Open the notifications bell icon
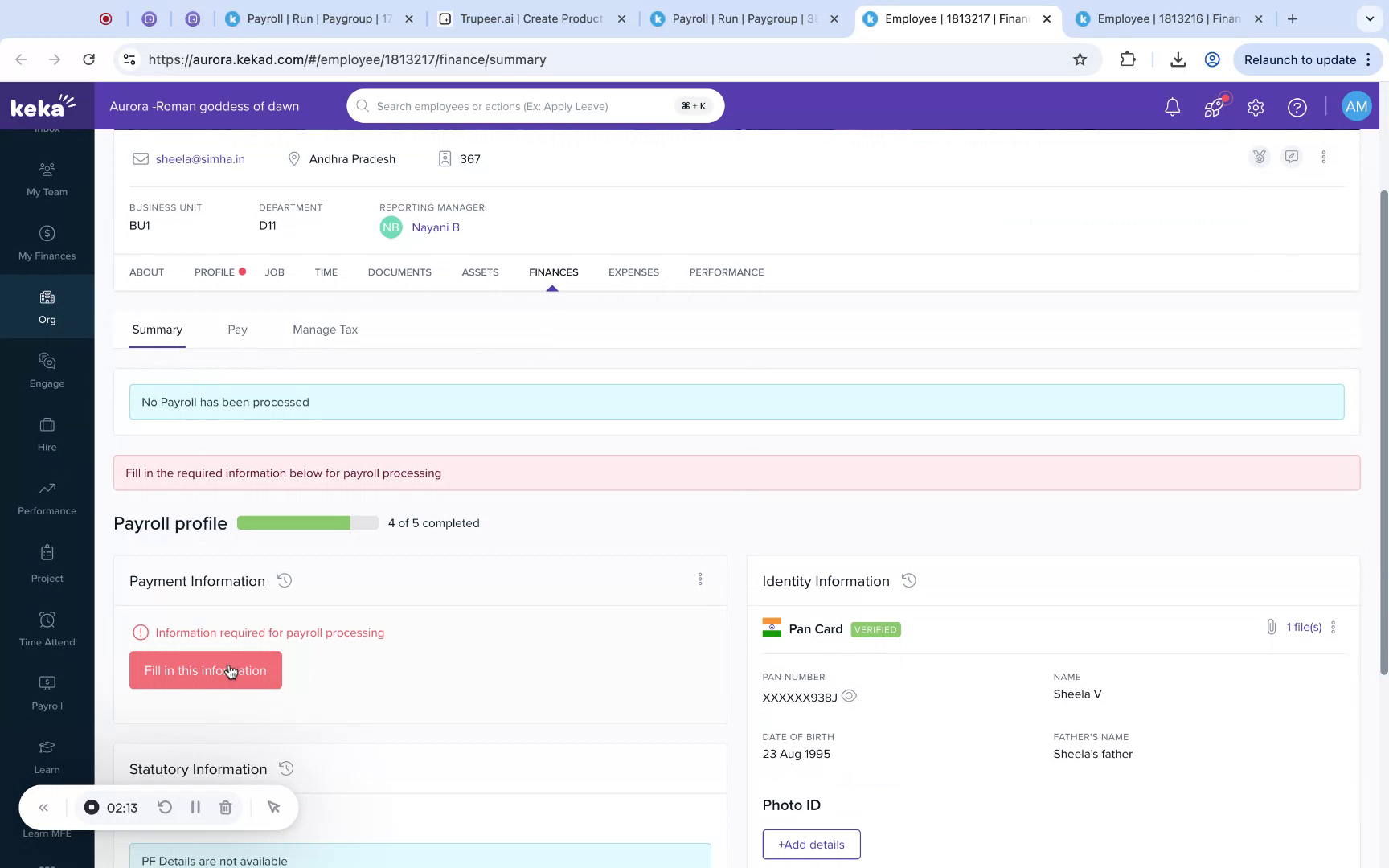This screenshot has height=868, width=1389. click(1172, 106)
